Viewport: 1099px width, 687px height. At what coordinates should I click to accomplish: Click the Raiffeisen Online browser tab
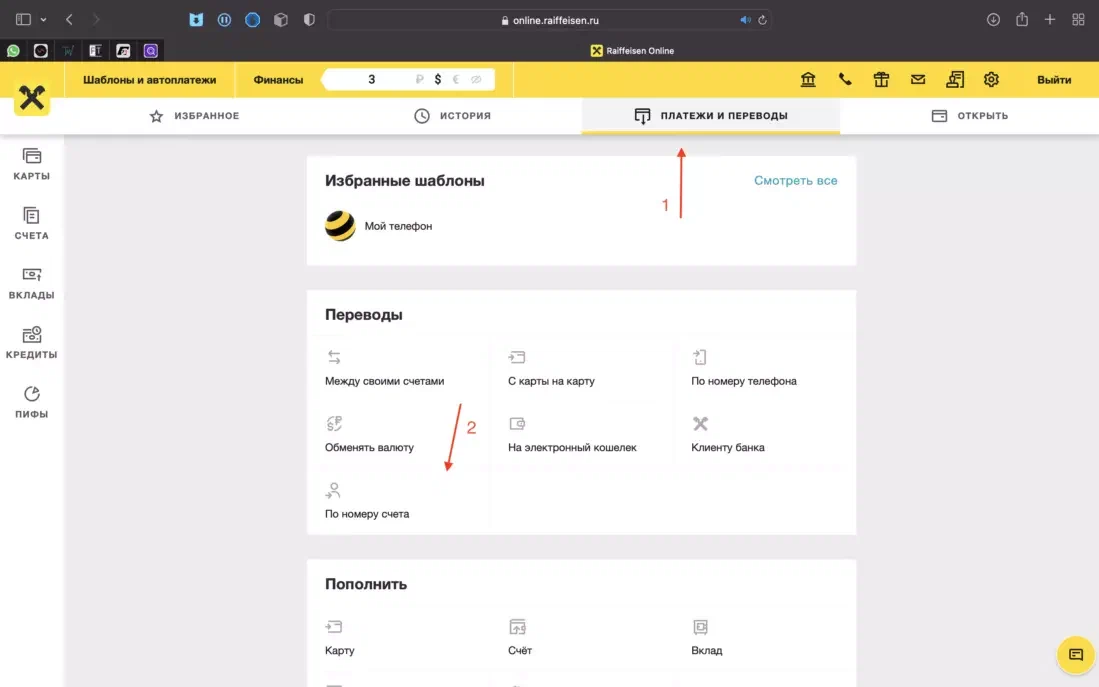[632, 50]
